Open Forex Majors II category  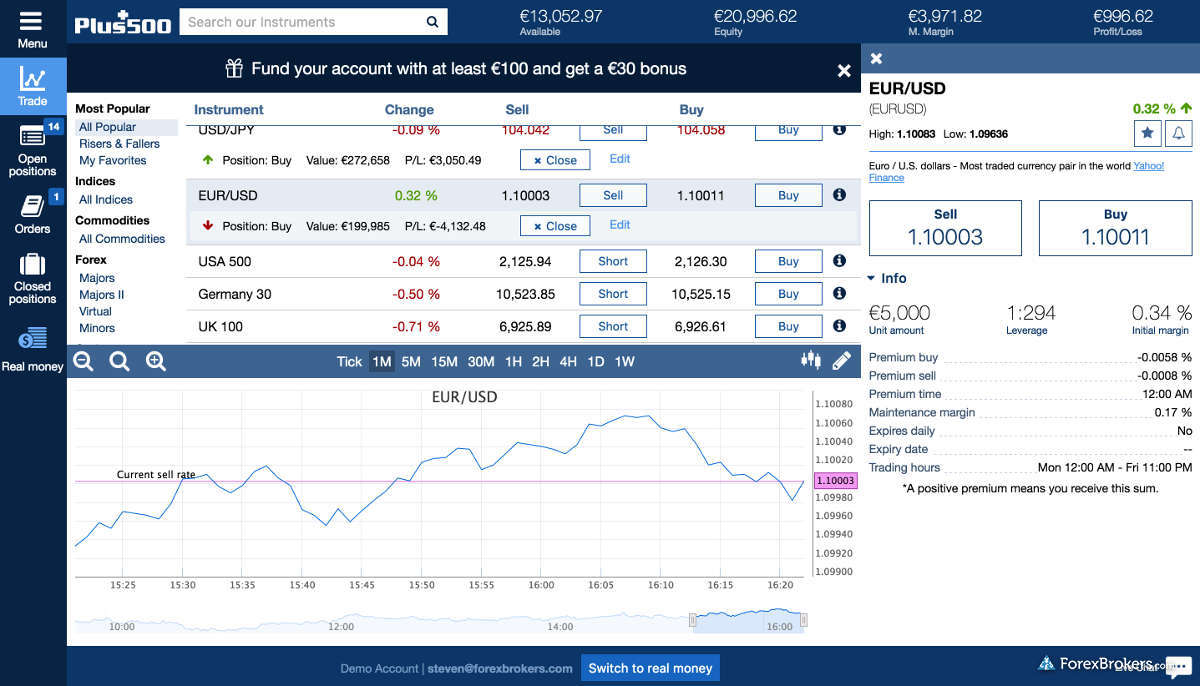(x=102, y=295)
